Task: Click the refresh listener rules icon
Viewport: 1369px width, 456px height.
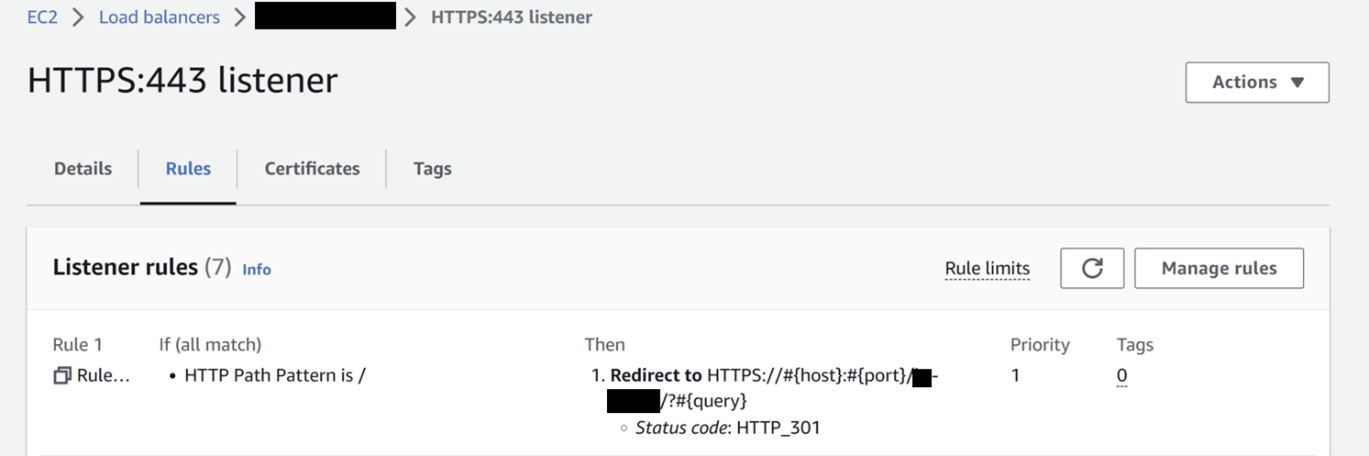Action: (1092, 268)
